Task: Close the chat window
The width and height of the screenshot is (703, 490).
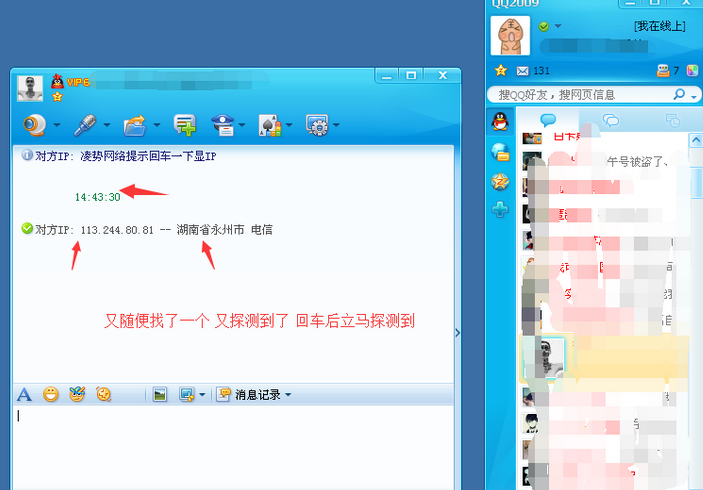Action: pos(443,75)
